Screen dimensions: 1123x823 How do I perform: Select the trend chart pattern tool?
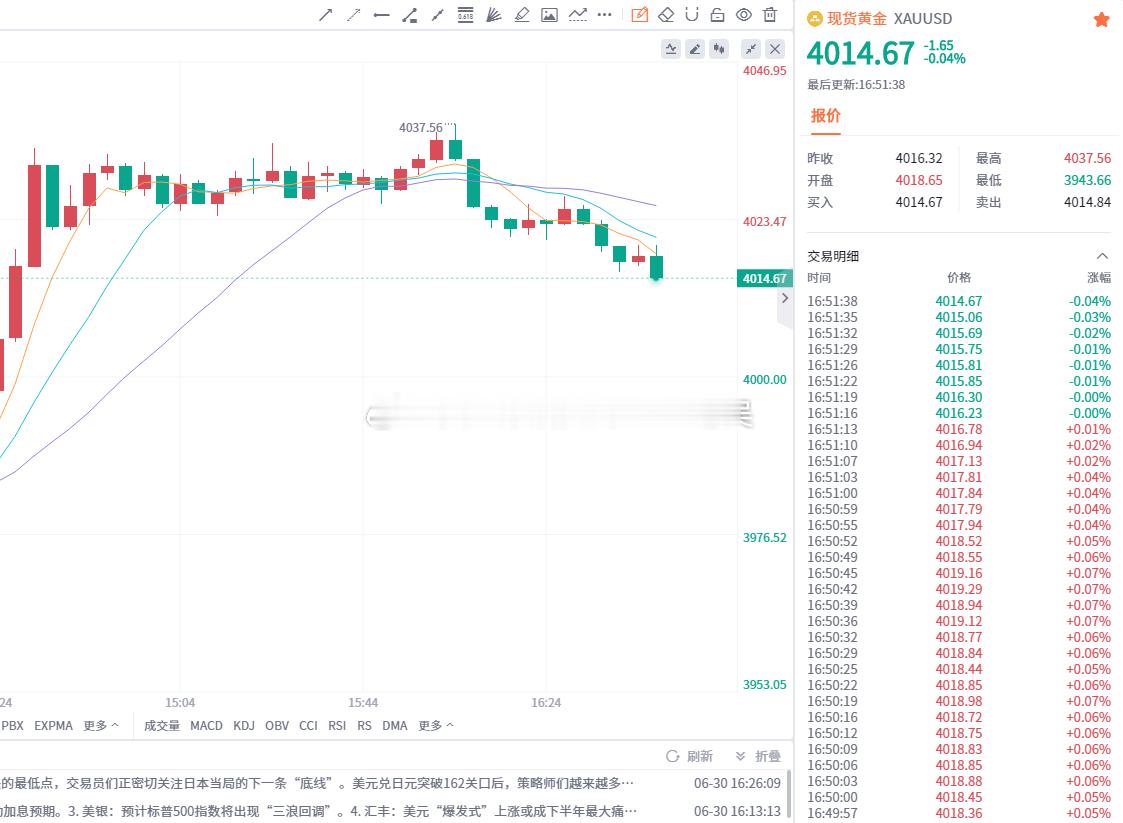[x=577, y=14]
